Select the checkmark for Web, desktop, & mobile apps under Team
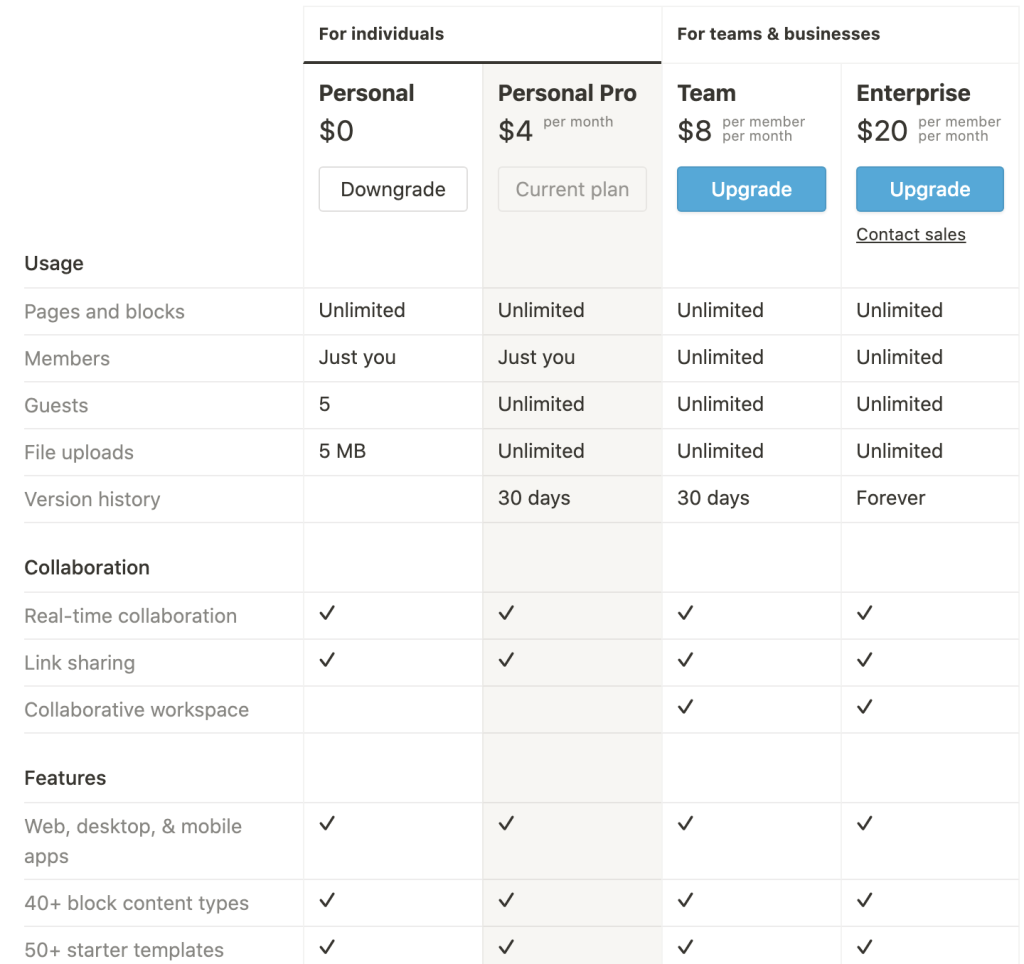The height and width of the screenshot is (964, 1024). 685,824
